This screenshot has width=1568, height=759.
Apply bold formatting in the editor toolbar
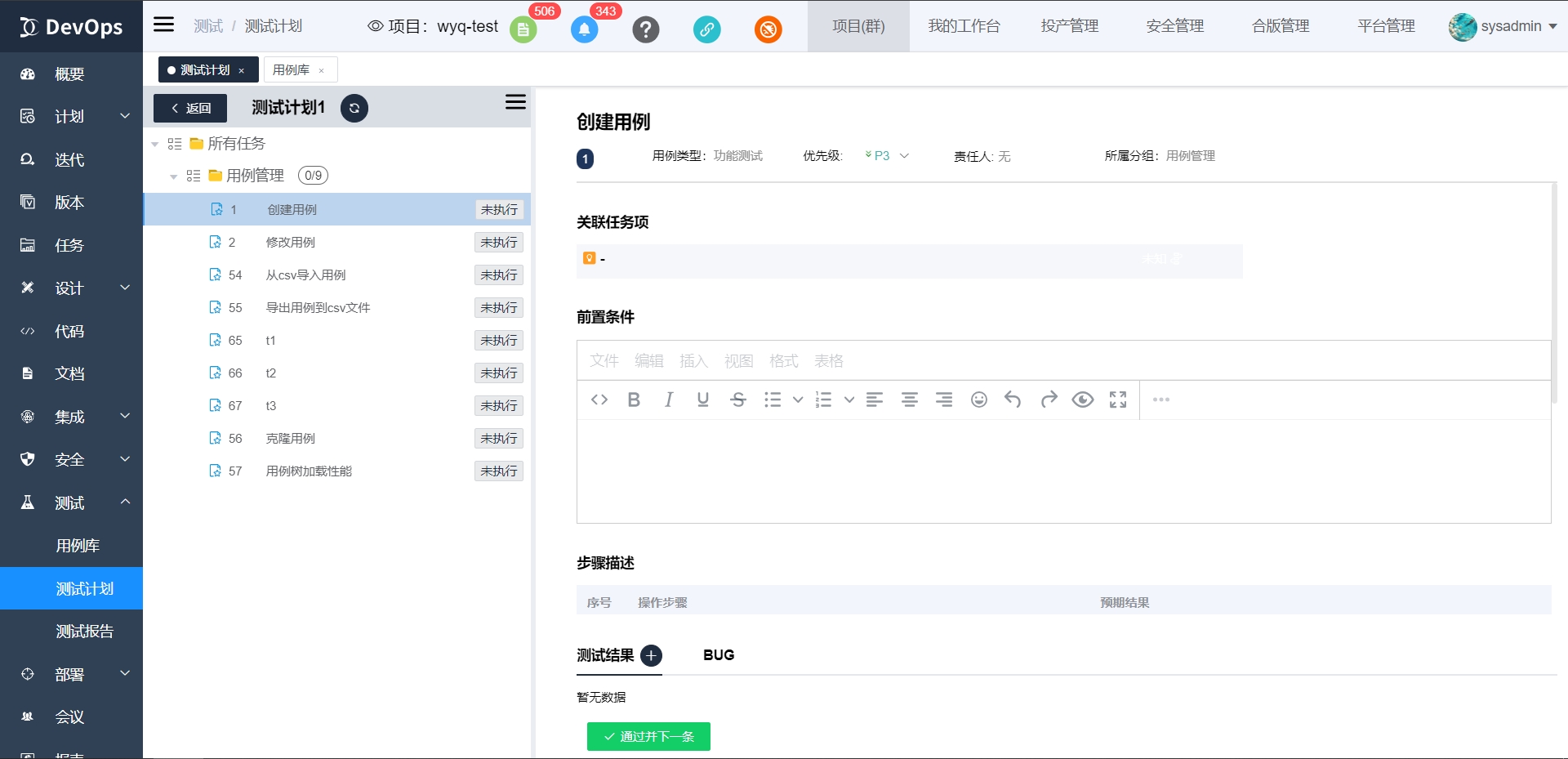634,400
